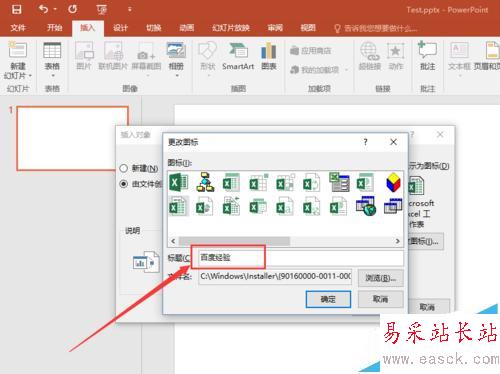Add a 批注 comment
The height and width of the screenshot is (374, 500).
click(427, 56)
